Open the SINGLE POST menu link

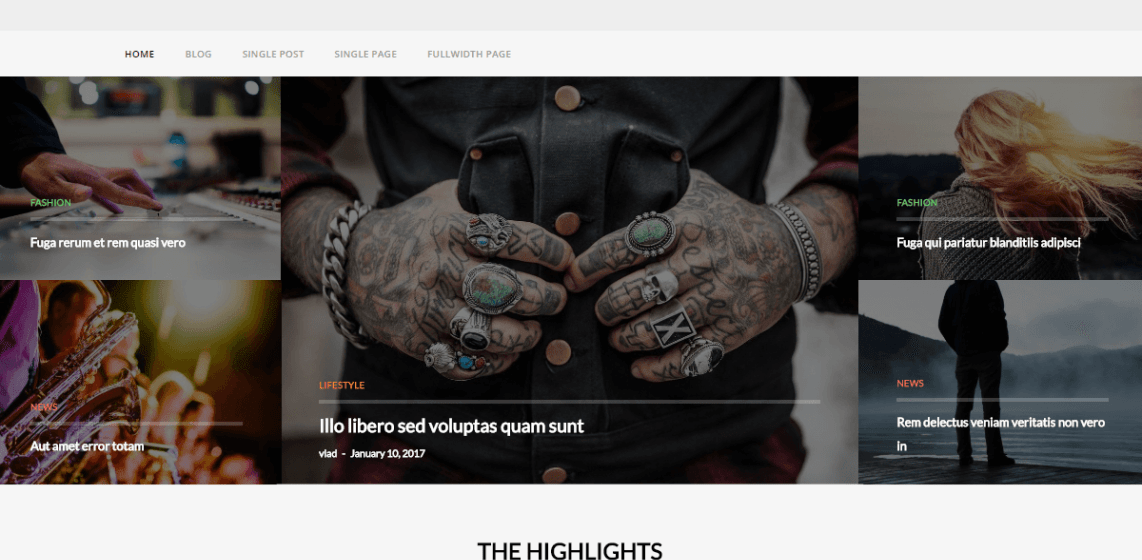273,54
